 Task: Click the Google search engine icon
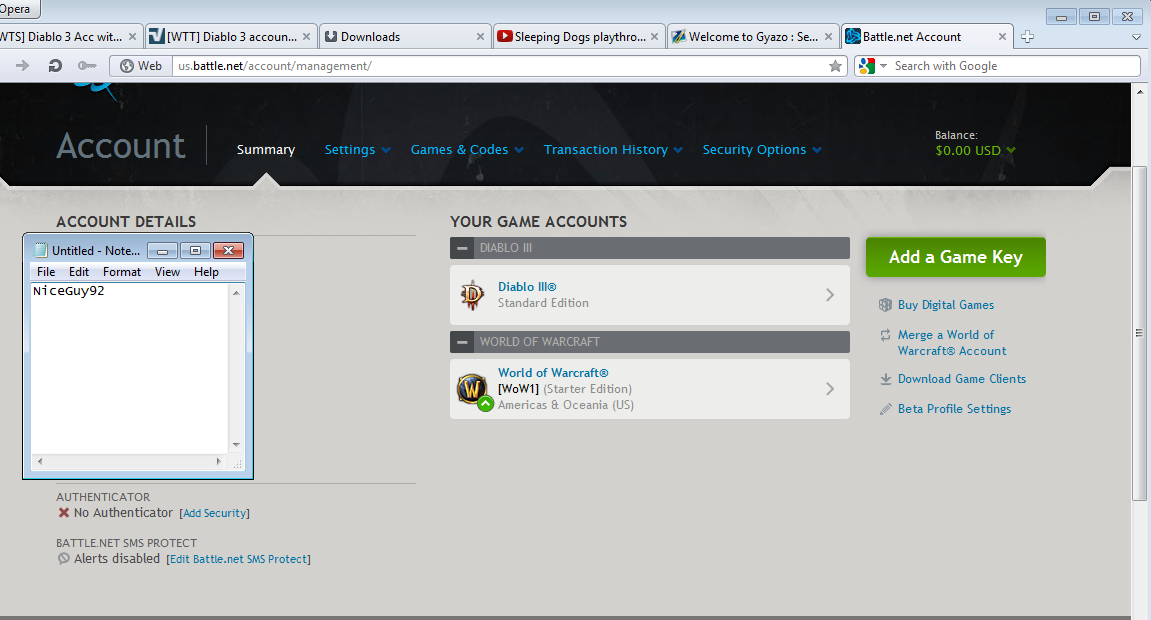[x=867, y=66]
